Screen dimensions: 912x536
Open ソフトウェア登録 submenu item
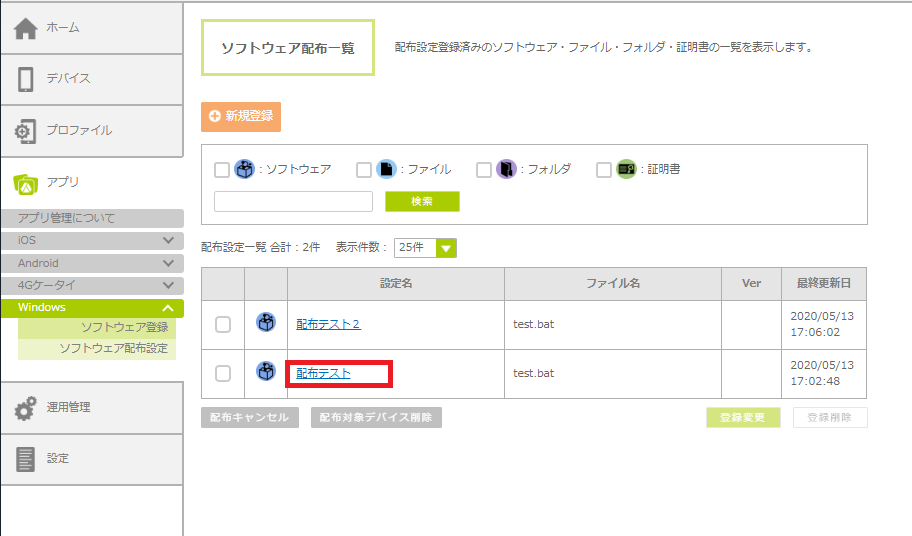124,328
